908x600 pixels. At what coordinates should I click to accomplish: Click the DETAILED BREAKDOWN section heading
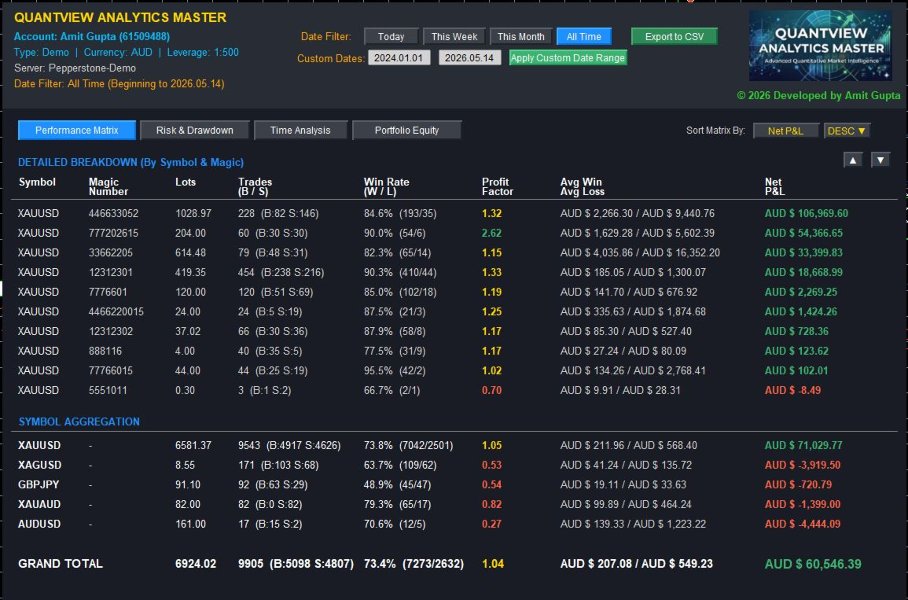coord(131,163)
